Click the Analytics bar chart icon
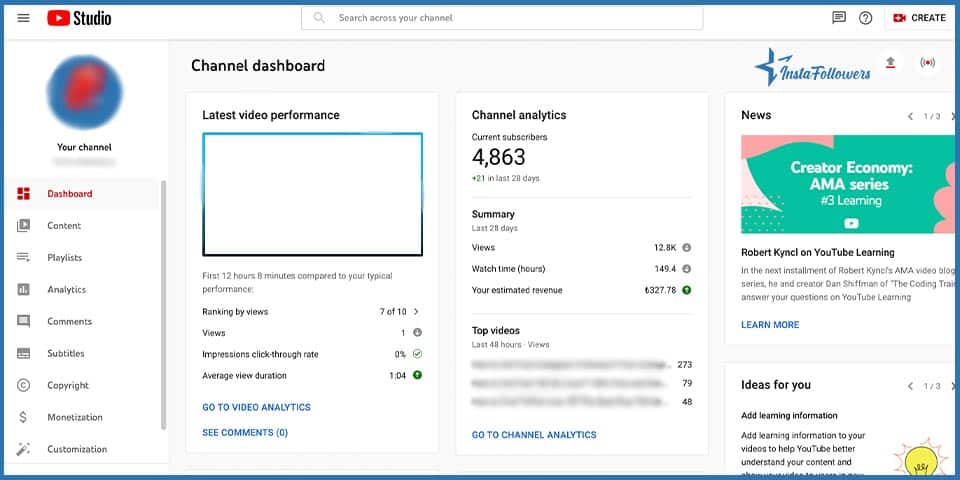This screenshot has height=480, width=960. point(23,289)
